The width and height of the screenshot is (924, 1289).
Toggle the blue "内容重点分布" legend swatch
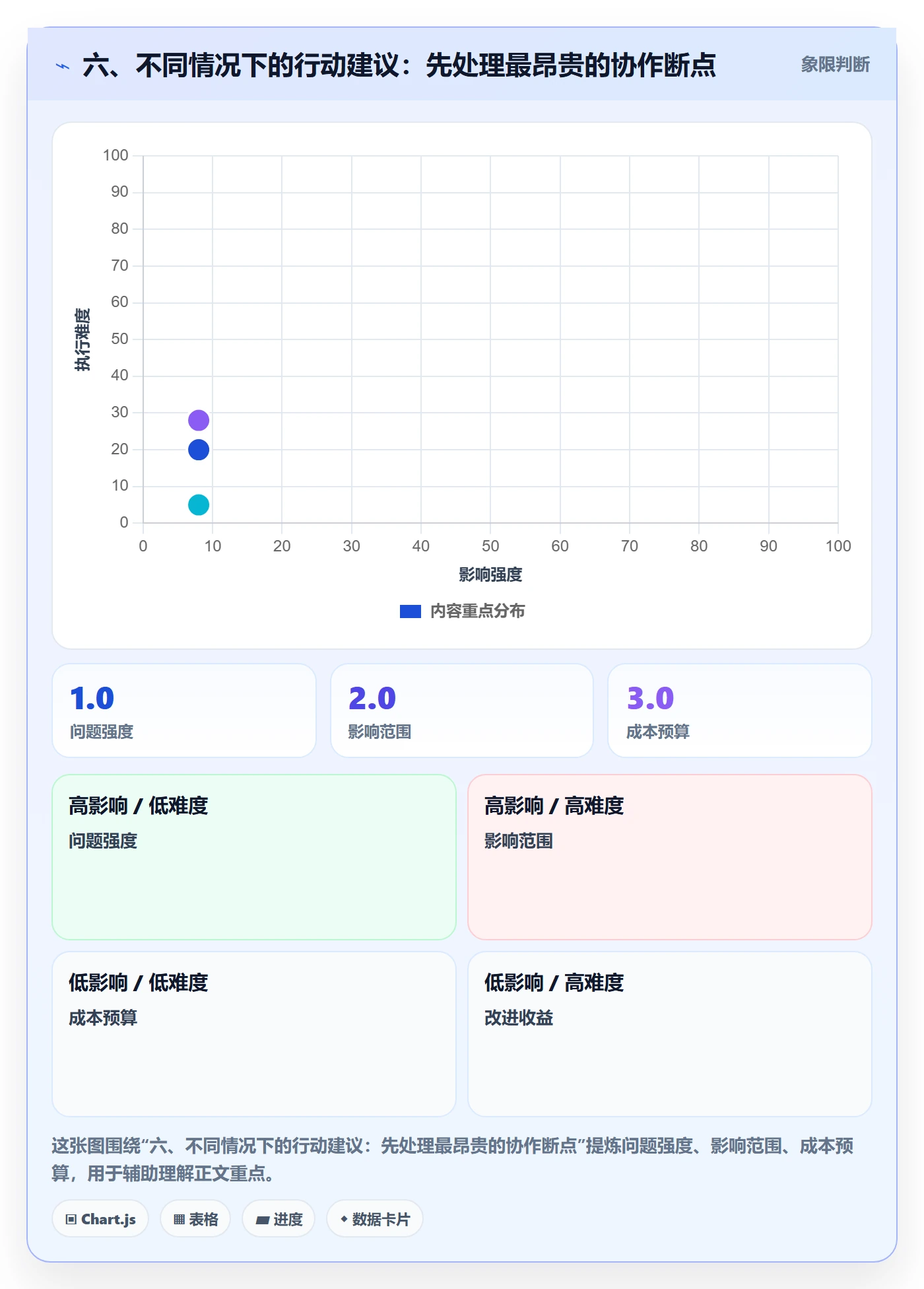pyautogui.click(x=411, y=611)
